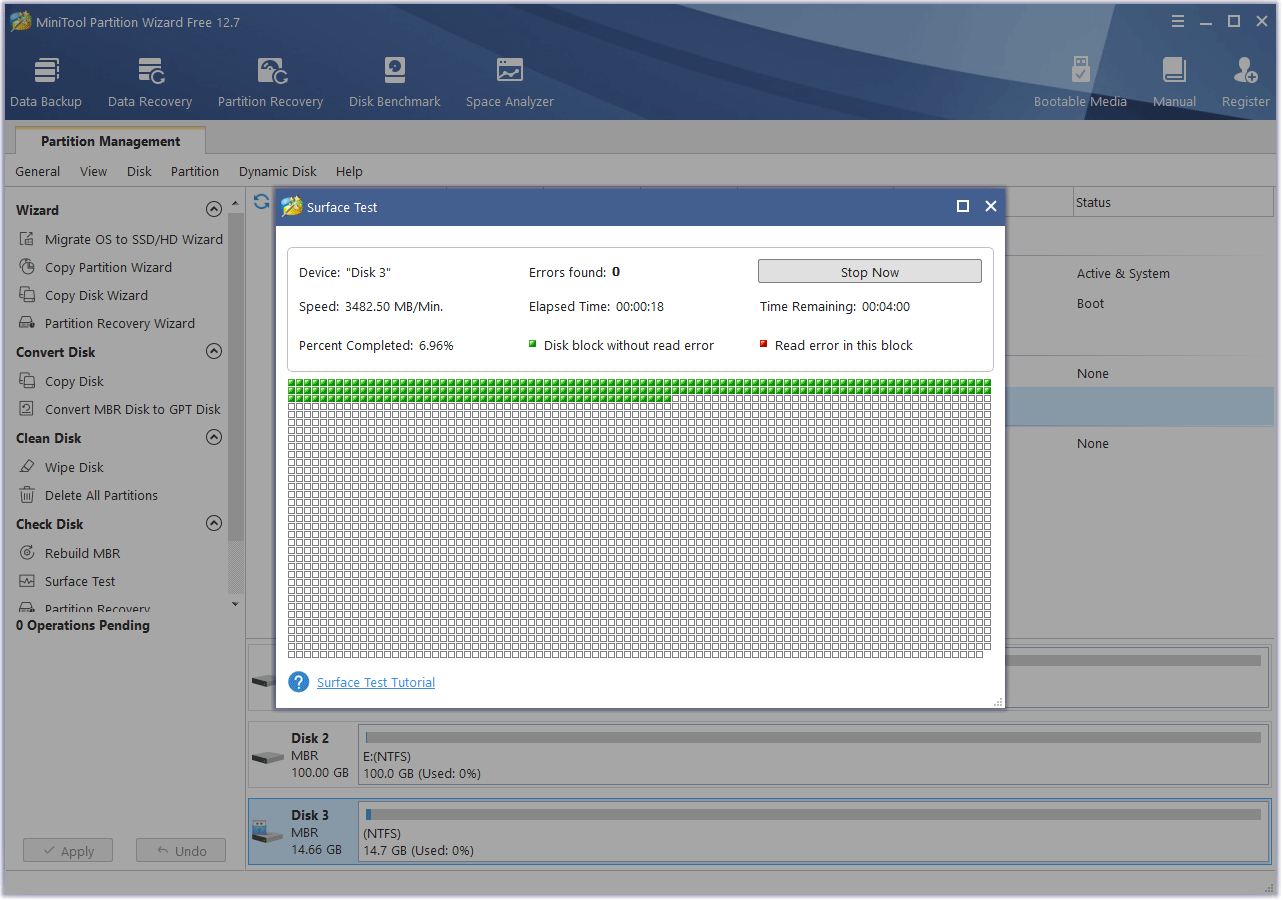The image size is (1283, 900).
Task: Click sidebar scroll down arrow
Action: tap(236, 603)
